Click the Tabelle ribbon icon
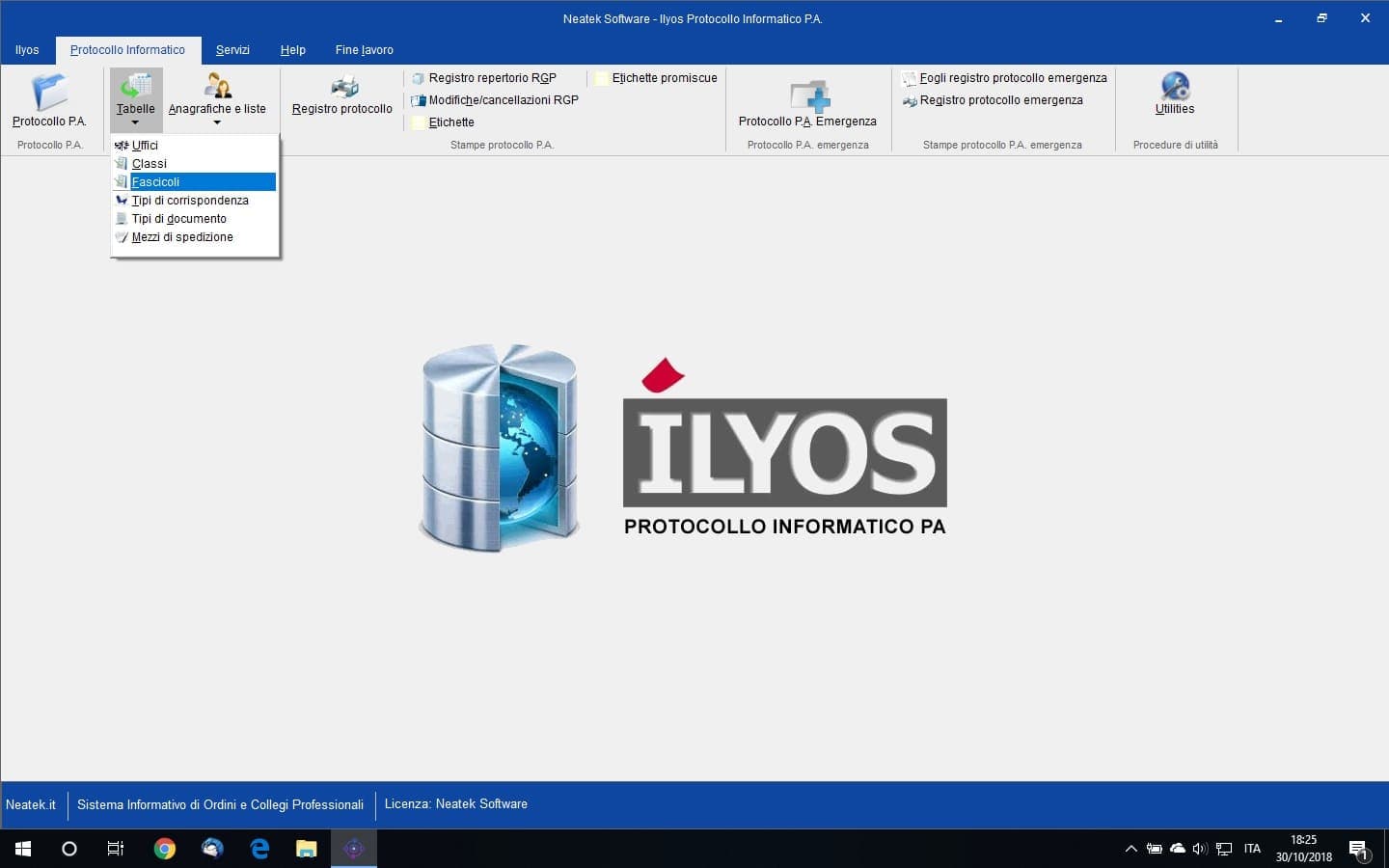The width and height of the screenshot is (1389, 868). tap(135, 86)
